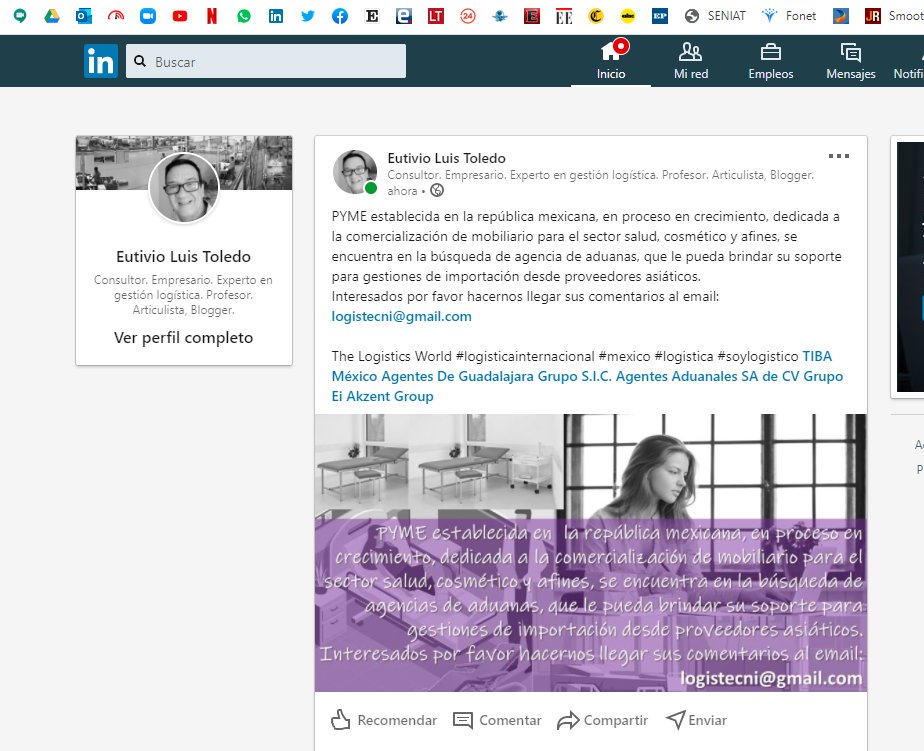Click the Buscar search field

[266, 61]
